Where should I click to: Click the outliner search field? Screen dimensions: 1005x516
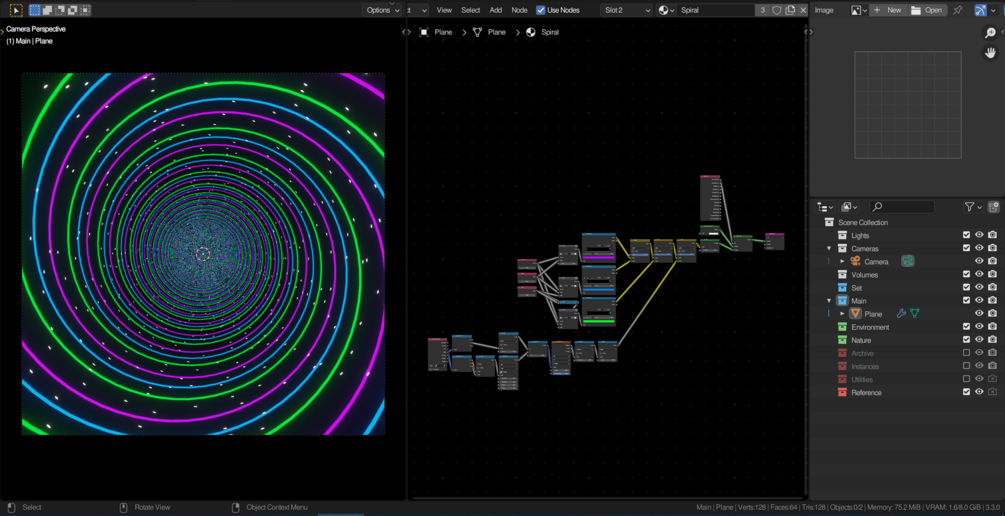pyautogui.click(x=902, y=207)
